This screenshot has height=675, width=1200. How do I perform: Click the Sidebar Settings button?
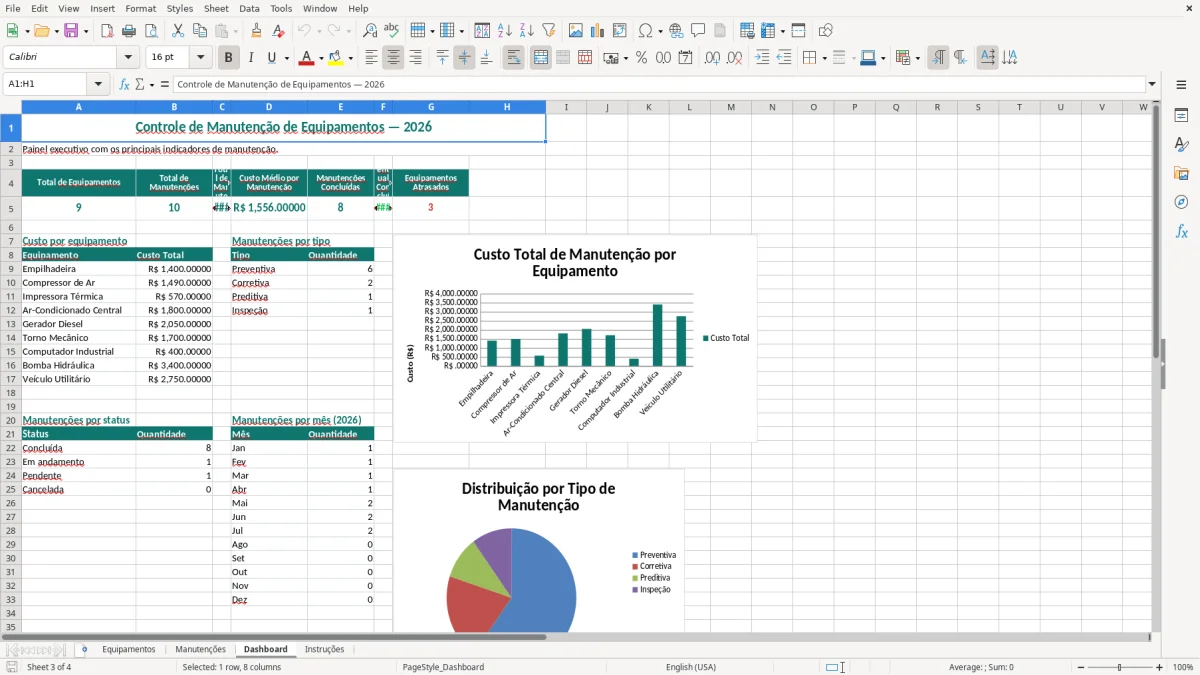click(1181, 85)
